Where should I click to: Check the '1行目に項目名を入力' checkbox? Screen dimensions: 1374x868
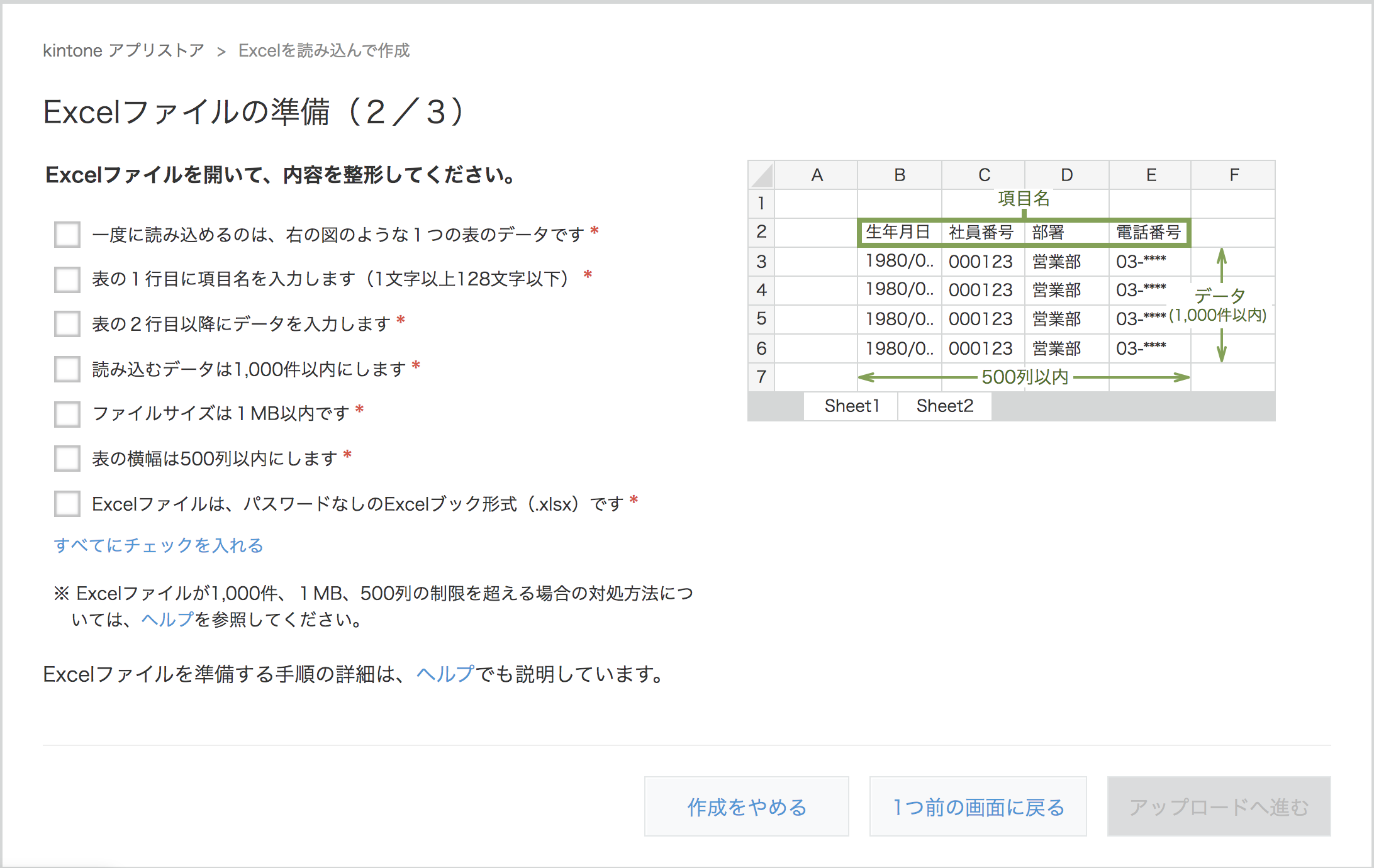[67, 279]
